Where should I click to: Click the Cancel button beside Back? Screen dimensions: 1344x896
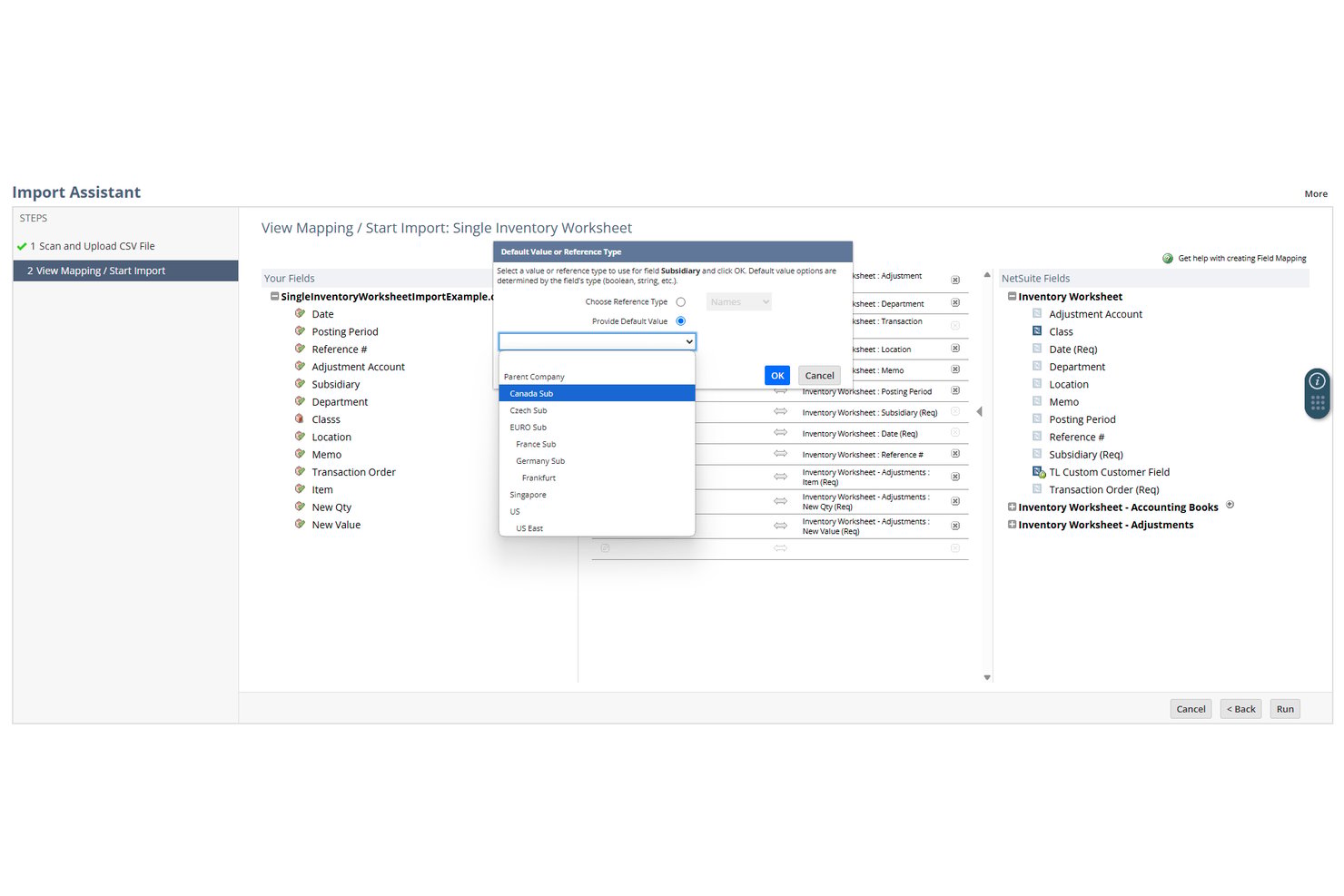click(x=1191, y=709)
